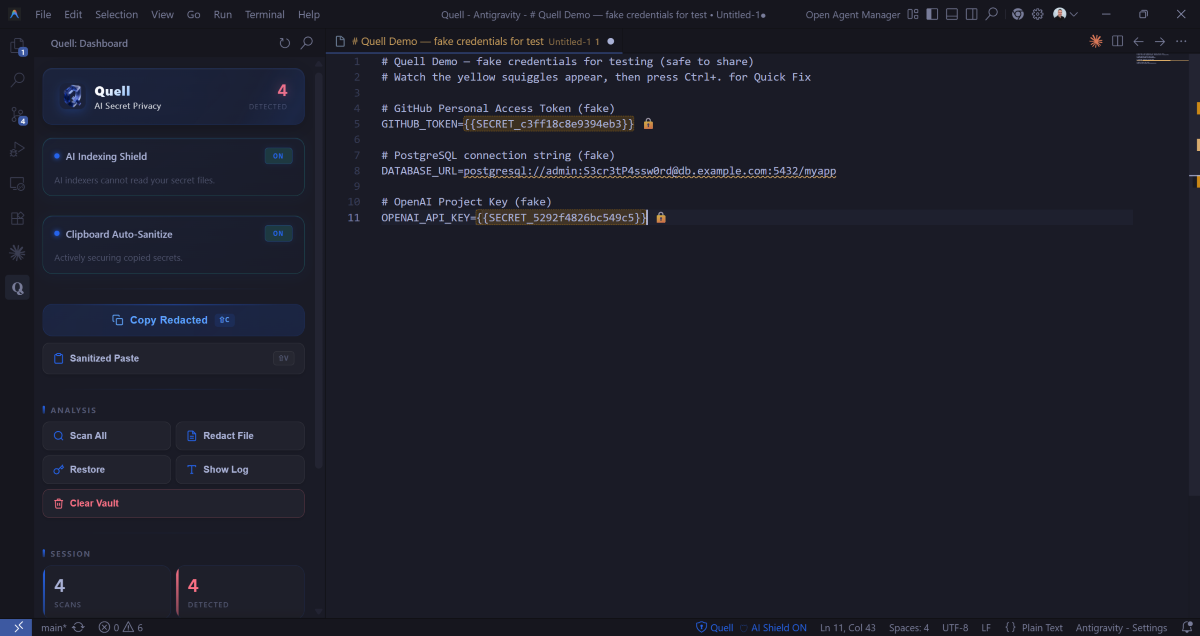Click the orange starburst icon in editor toolbar
The width and height of the screenshot is (1200, 636).
[1096, 41]
